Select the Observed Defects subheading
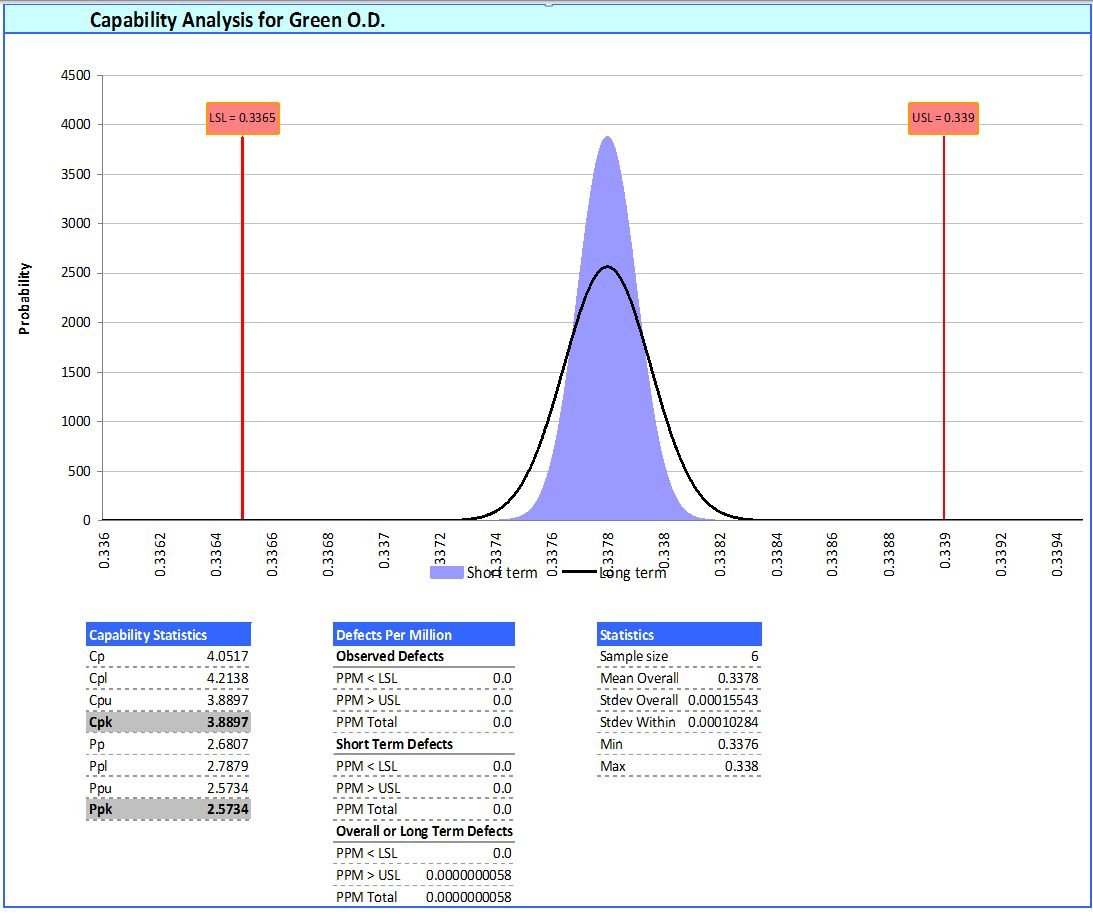Viewport: 1093px width, 917px height. click(390, 657)
